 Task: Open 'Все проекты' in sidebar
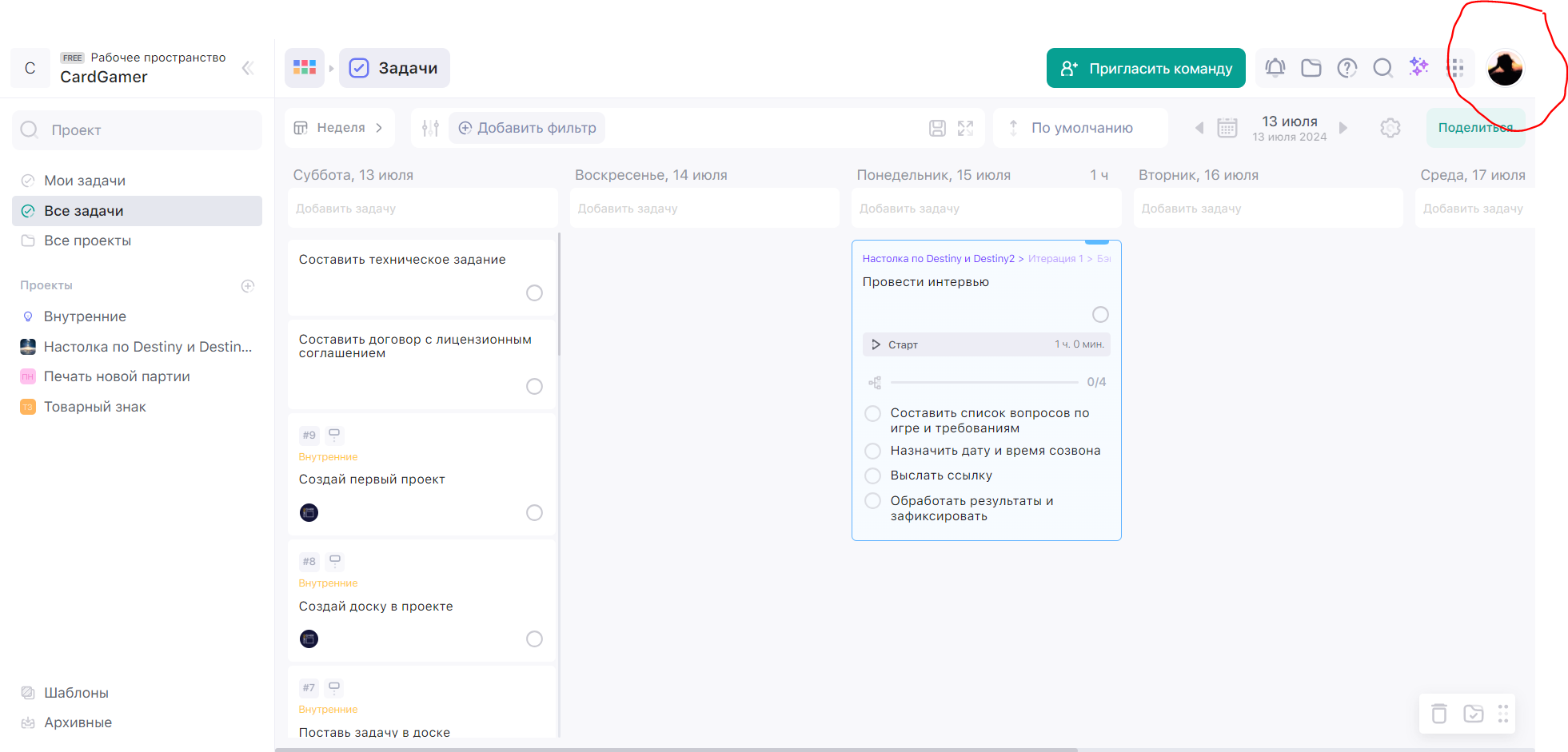[137, 241]
